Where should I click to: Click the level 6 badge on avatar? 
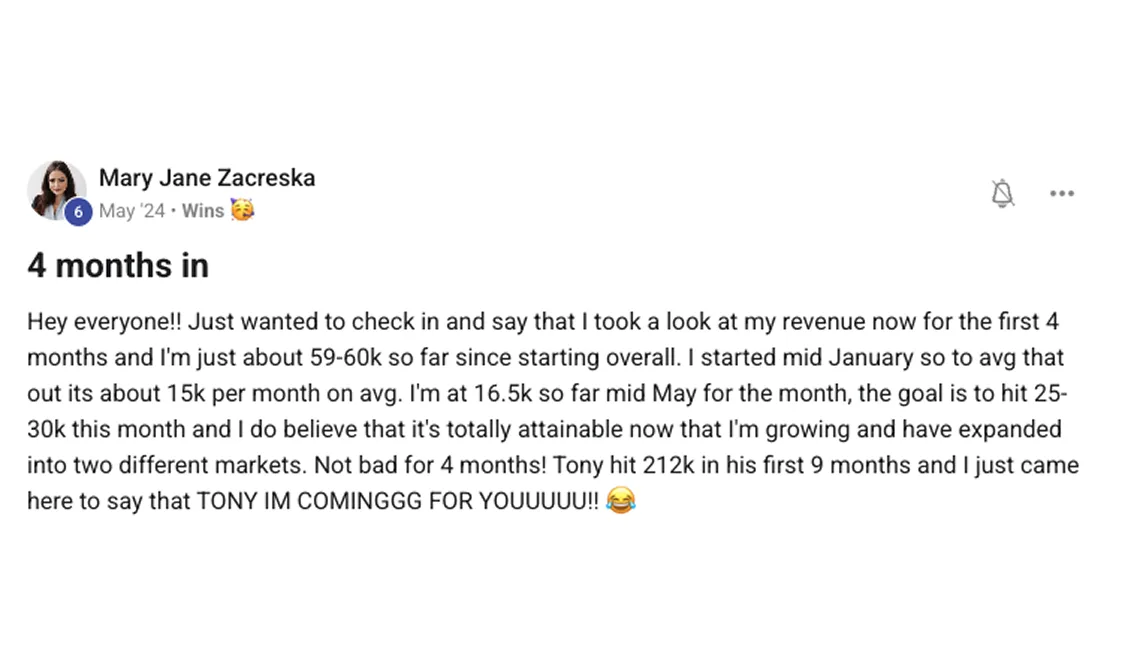pos(78,212)
